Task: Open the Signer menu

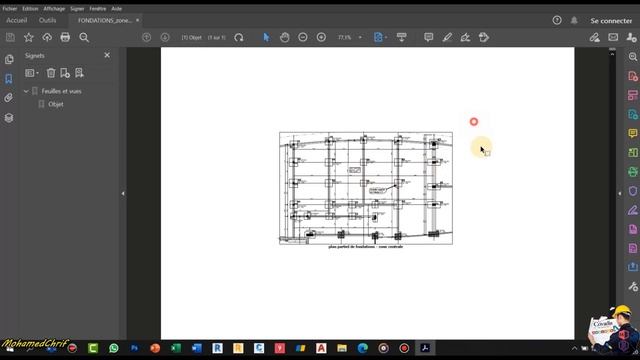Action: (77, 9)
